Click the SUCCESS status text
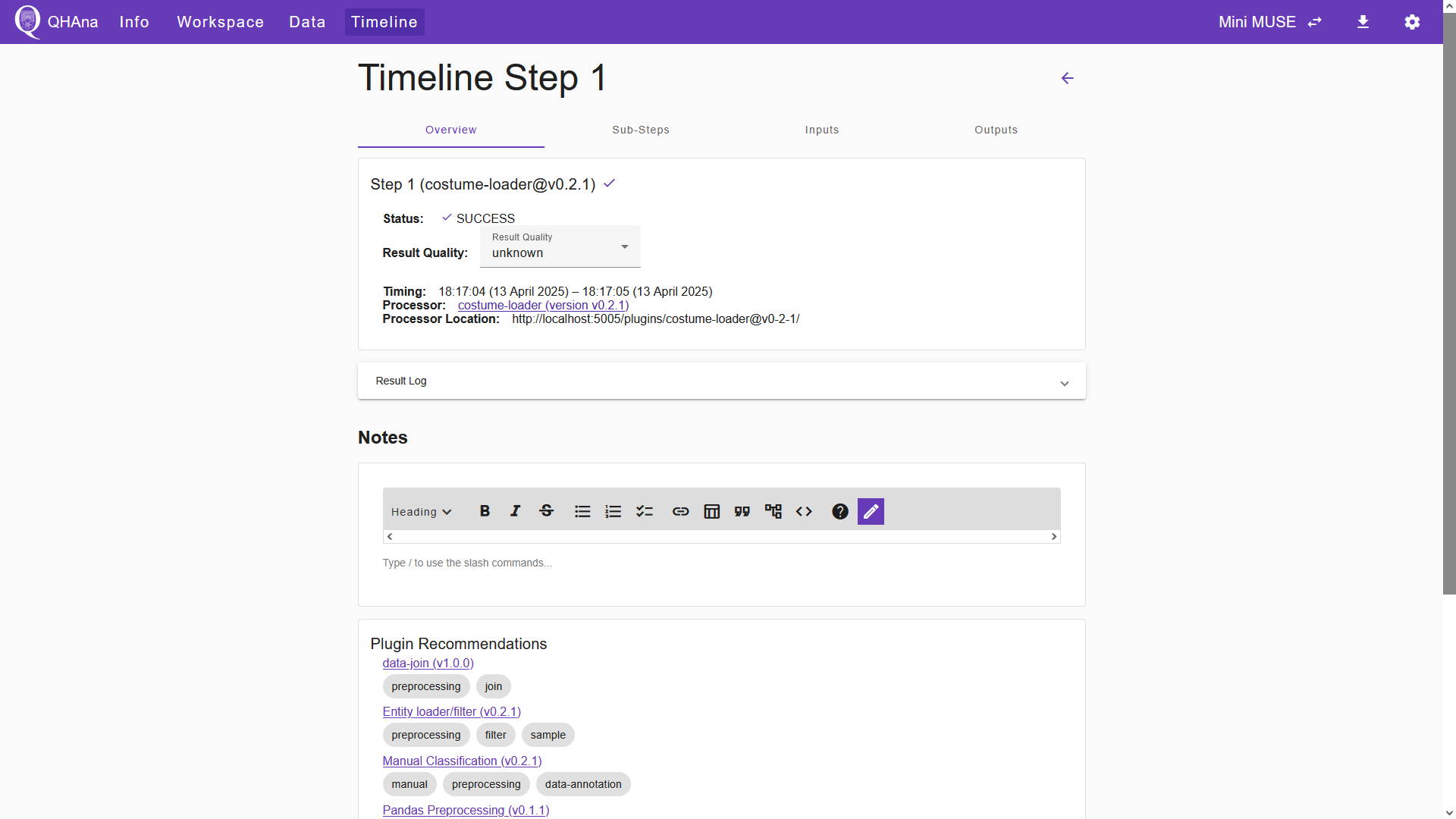 (485, 218)
